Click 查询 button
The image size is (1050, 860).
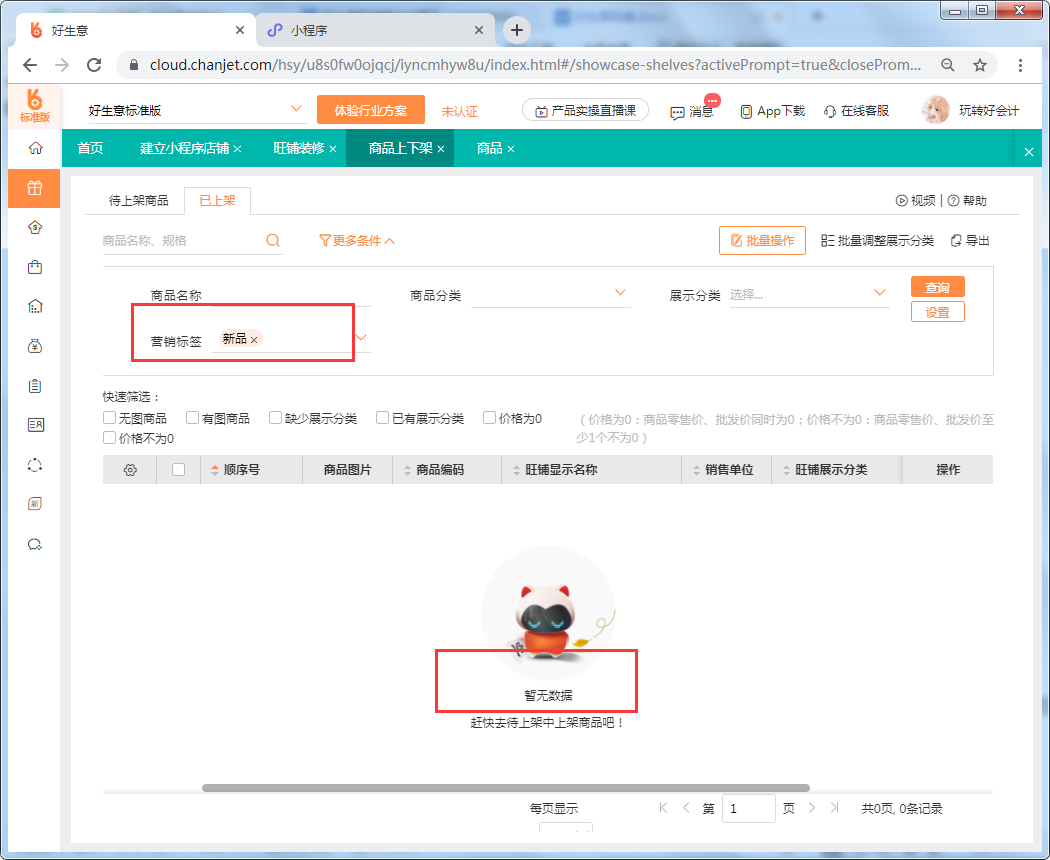(x=938, y=287)
